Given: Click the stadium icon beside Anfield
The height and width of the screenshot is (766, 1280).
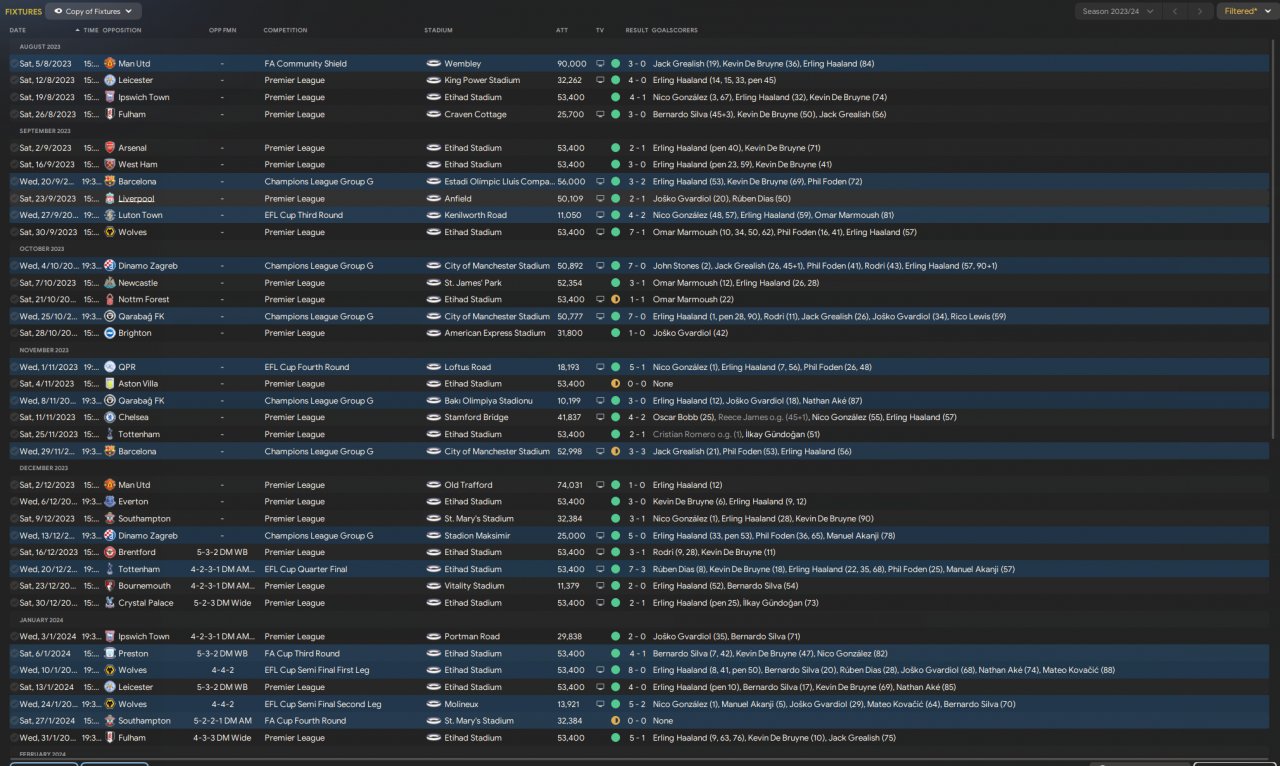Looking at the screenshot, I should click(433, 199).
